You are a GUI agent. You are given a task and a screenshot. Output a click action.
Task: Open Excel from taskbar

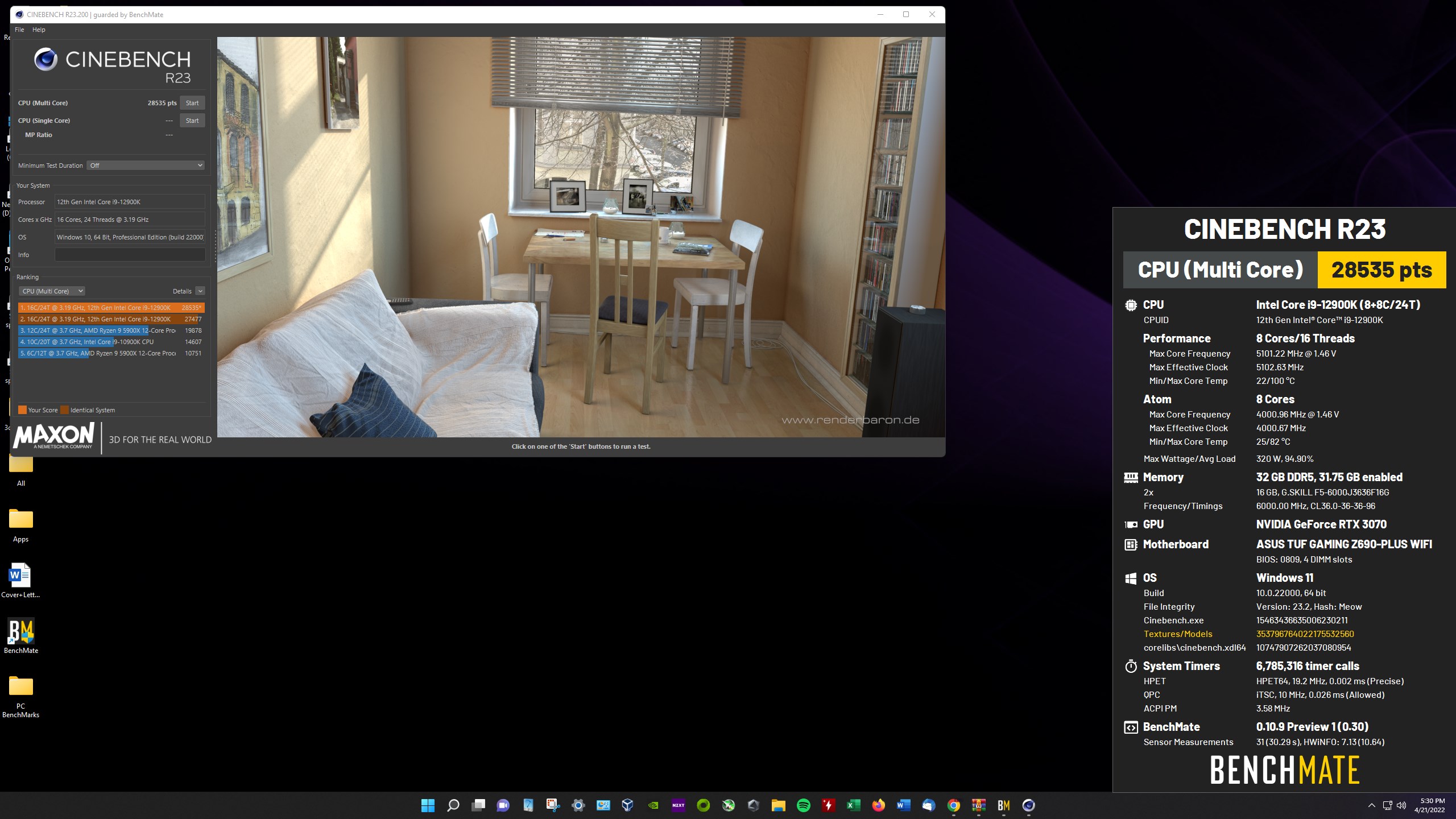(853, 805)
